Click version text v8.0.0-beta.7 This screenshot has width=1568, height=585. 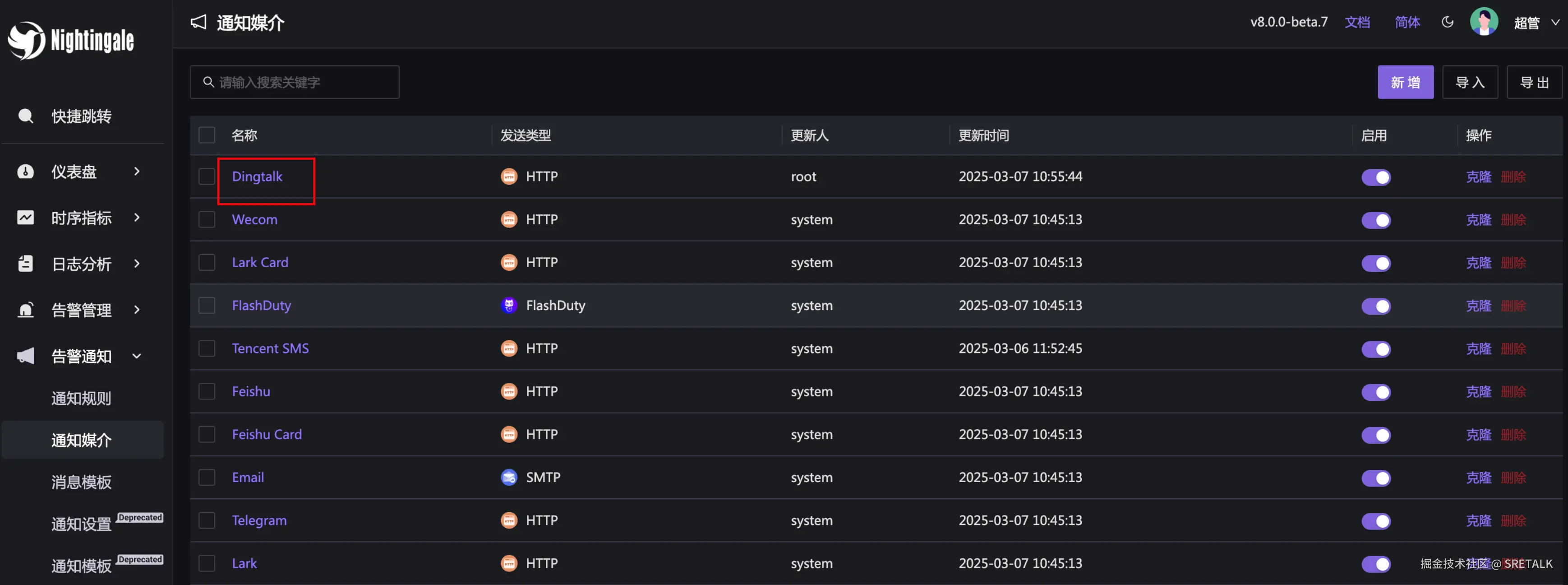(1289, 22)
